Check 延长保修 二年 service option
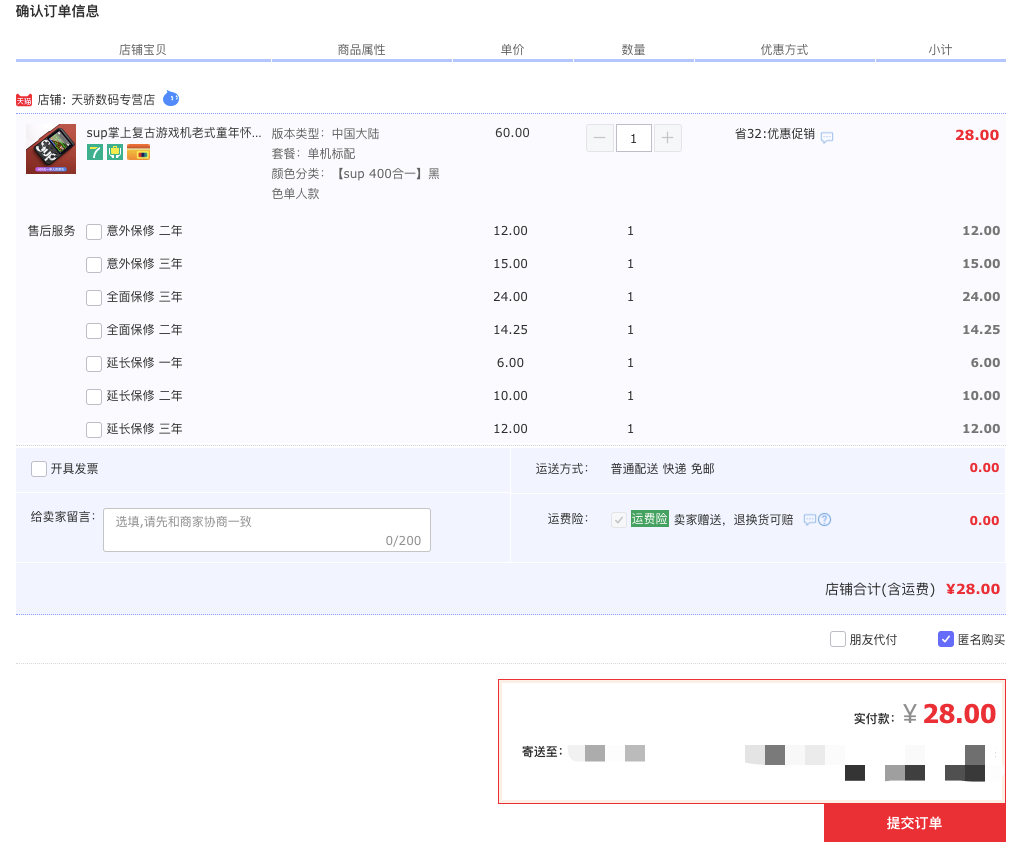1011x849 pixels. [x=94, y=396]
